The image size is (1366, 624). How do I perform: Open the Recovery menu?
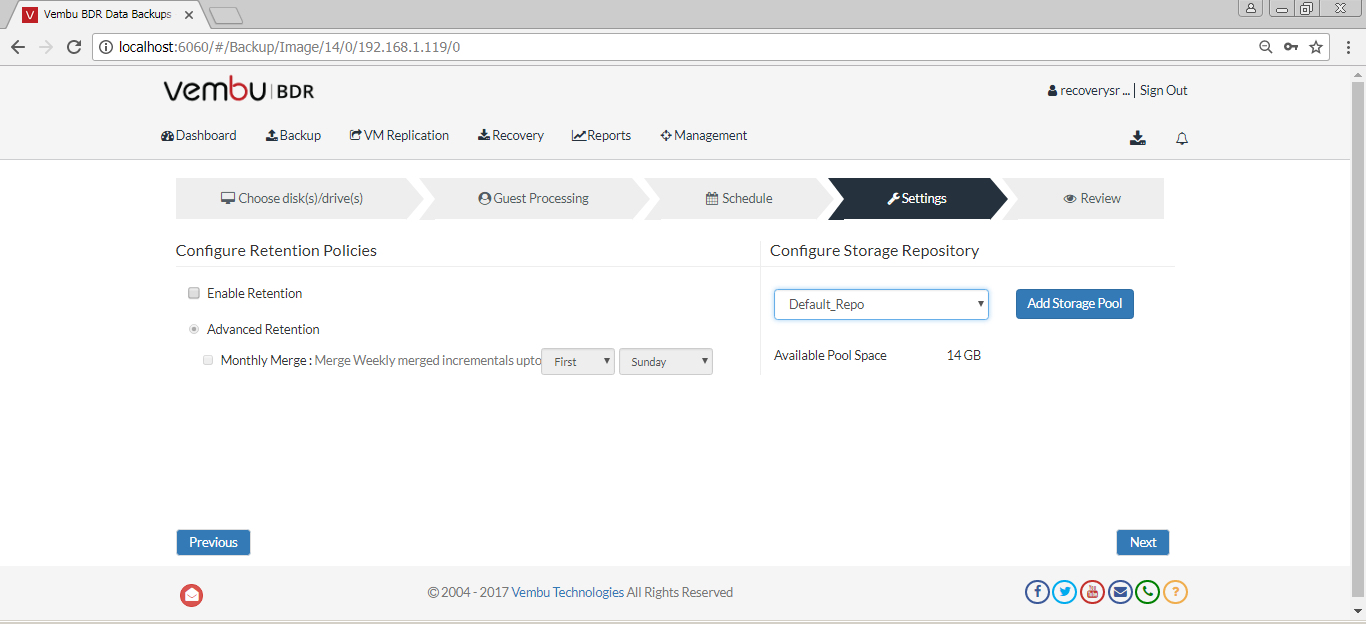(511, 135)
